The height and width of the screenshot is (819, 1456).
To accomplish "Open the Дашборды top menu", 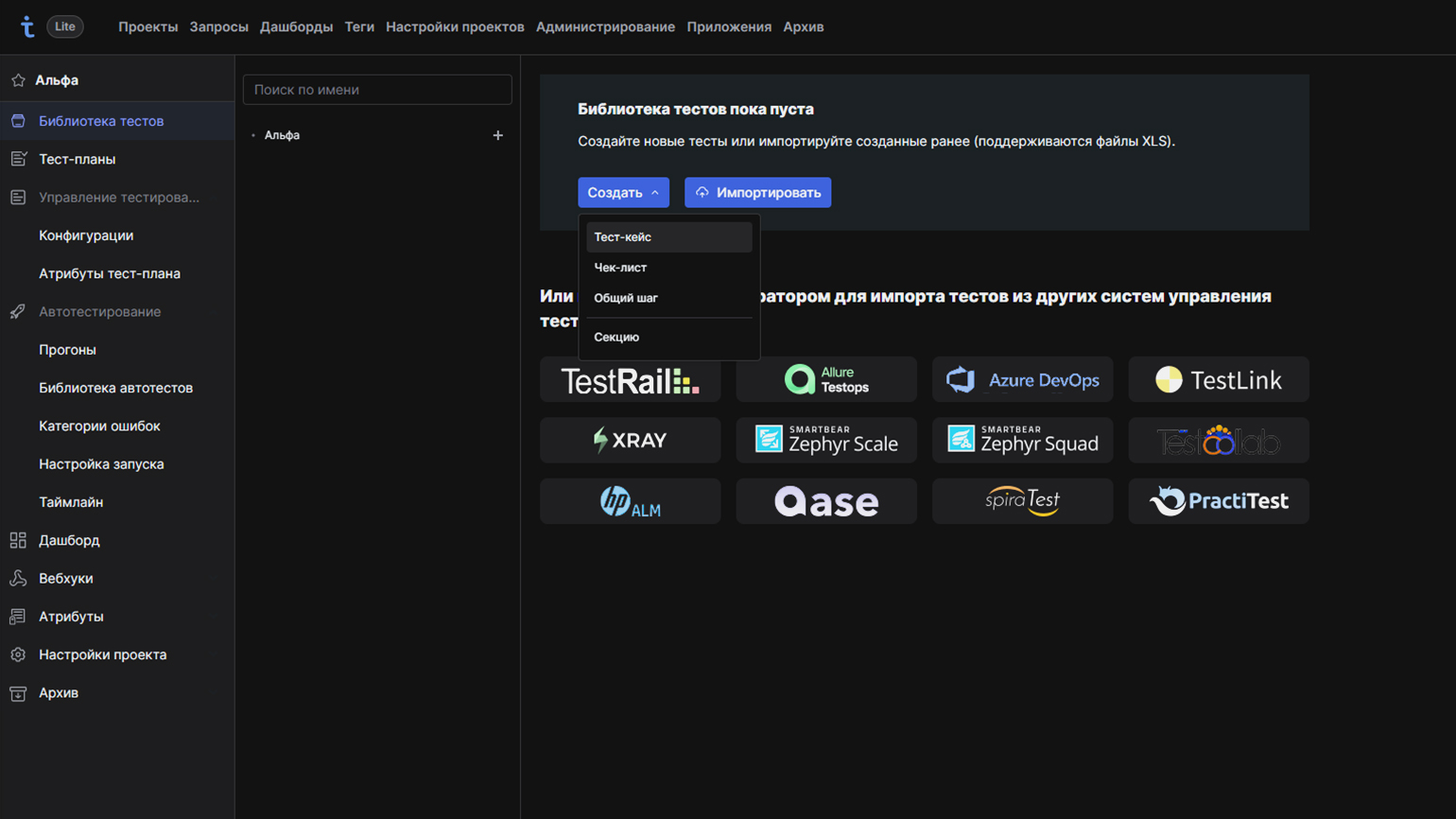I will tap(296, 26).
